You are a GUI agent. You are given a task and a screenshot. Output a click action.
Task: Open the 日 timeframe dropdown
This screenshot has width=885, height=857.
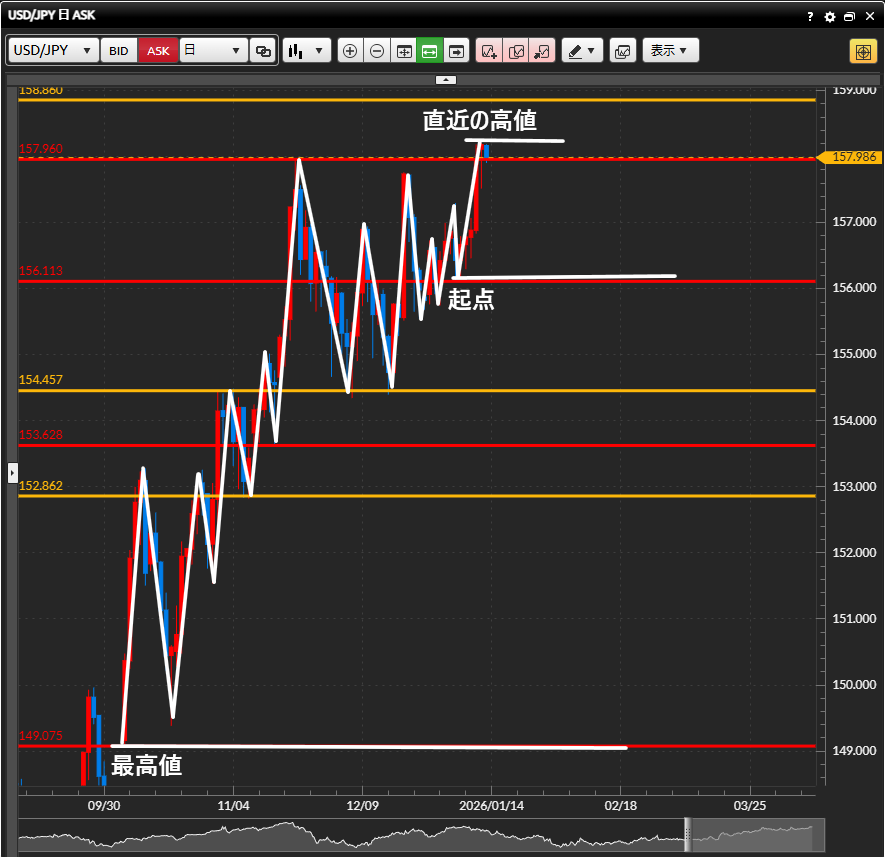[x=213, y=51]
